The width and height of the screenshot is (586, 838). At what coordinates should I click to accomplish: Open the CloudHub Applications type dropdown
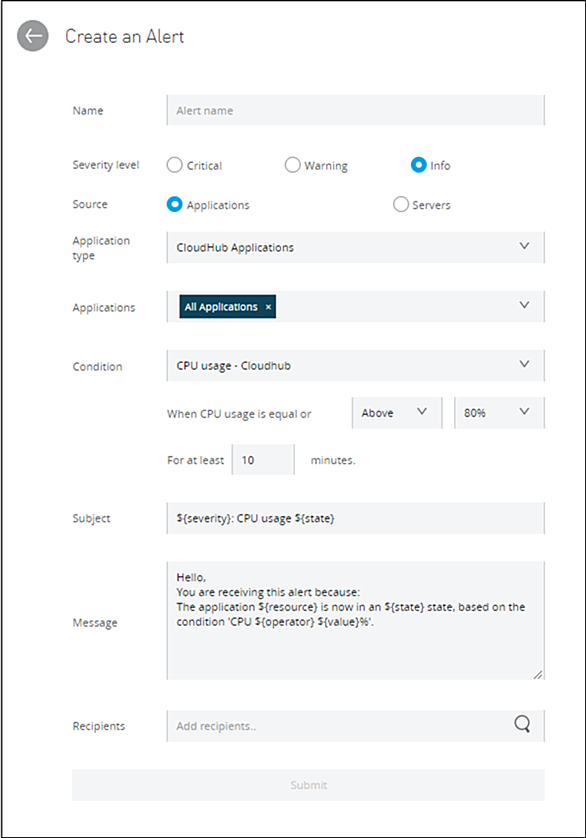356,247
